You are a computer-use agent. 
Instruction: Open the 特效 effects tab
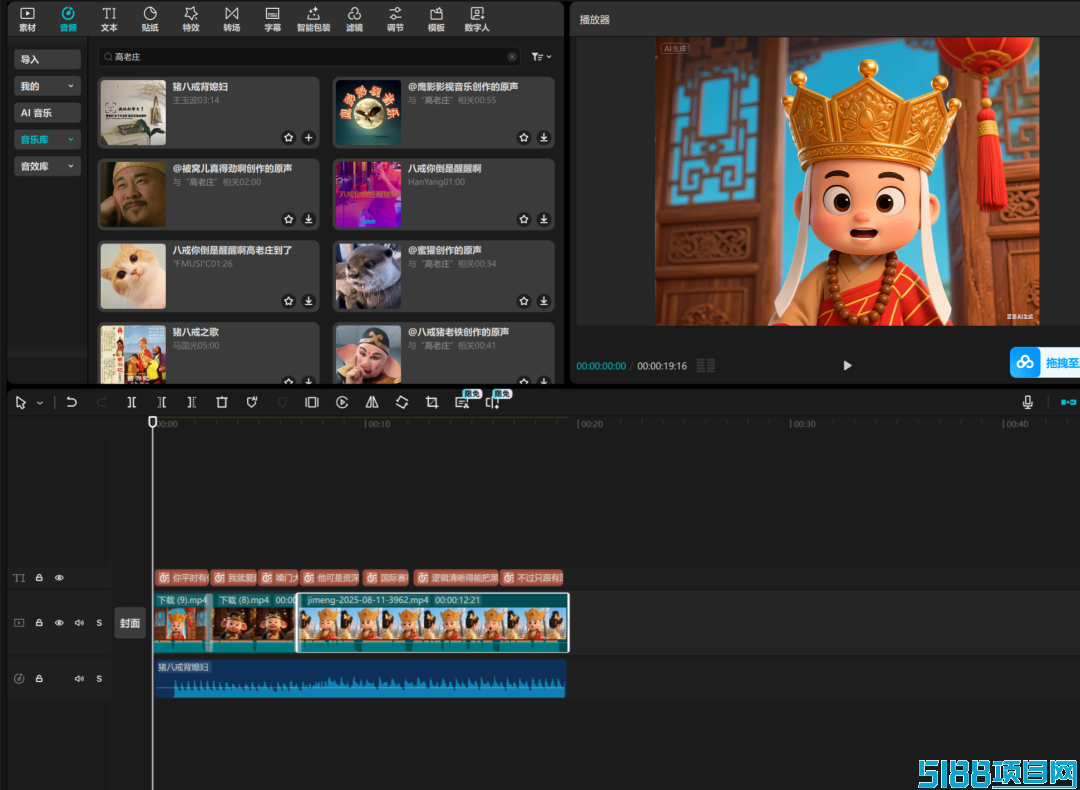click(191, 19)
